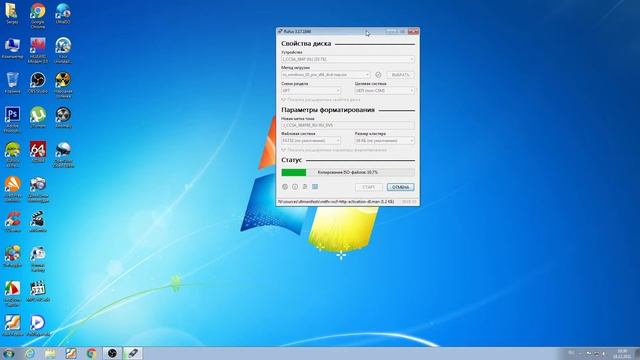Viewport: 640px width, 360px height.
Task: Open the orange Avast antivirus desktop shortcut
Action: pos(12,189)
